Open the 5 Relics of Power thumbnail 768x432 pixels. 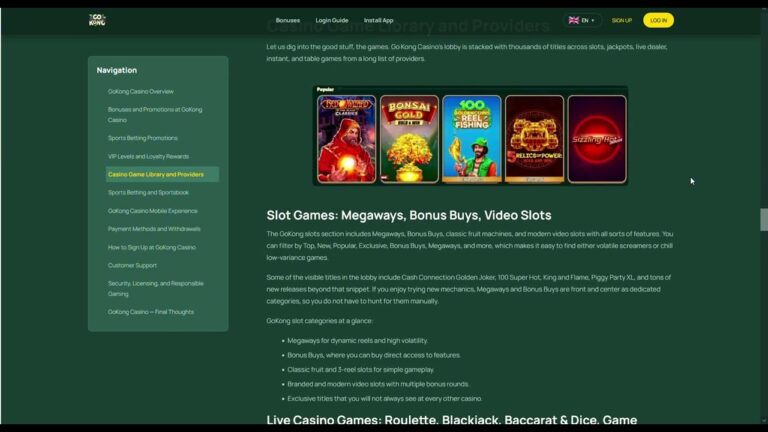pyautogui.click(x=534, y=139)
